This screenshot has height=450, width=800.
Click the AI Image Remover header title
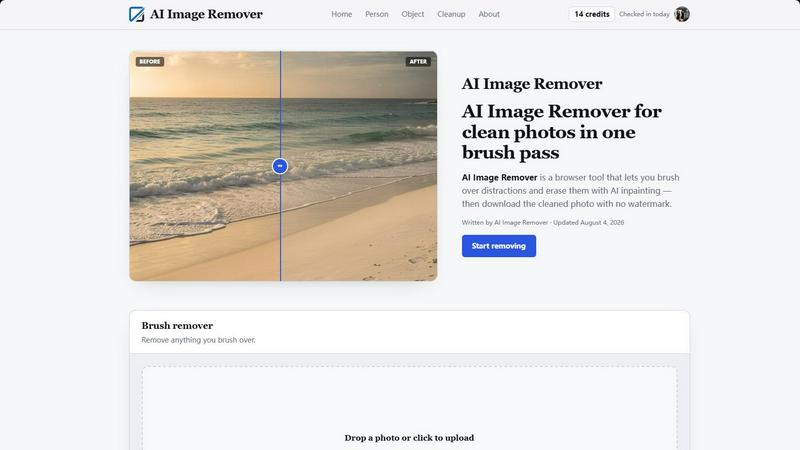(x=206, y=14)
